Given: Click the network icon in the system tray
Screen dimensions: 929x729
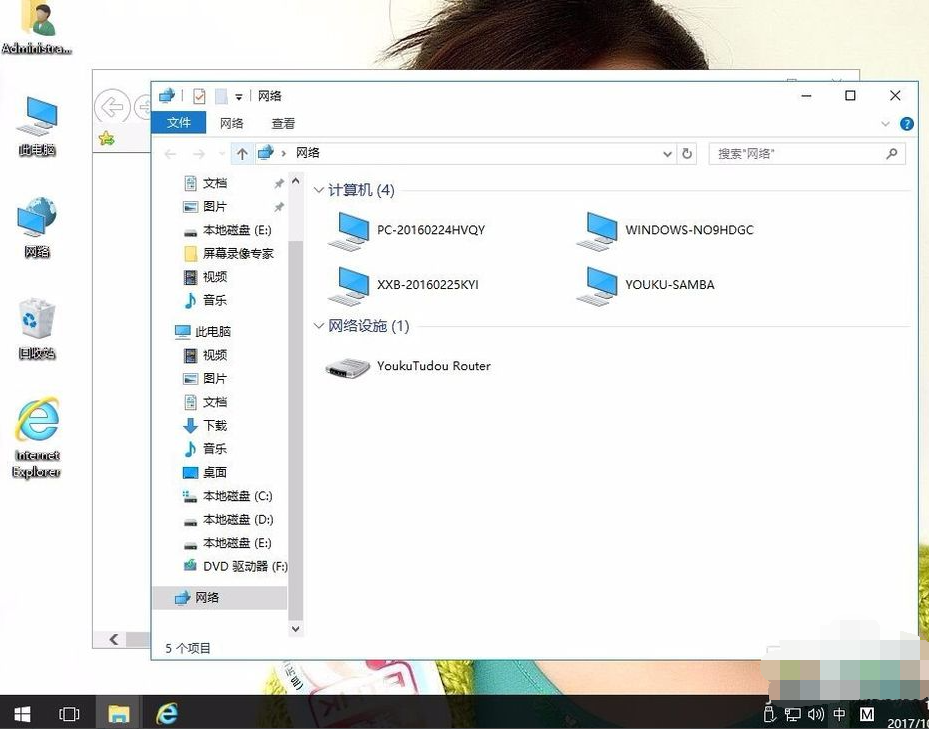Looking at the screenshot, I should [x=793, y=714].
